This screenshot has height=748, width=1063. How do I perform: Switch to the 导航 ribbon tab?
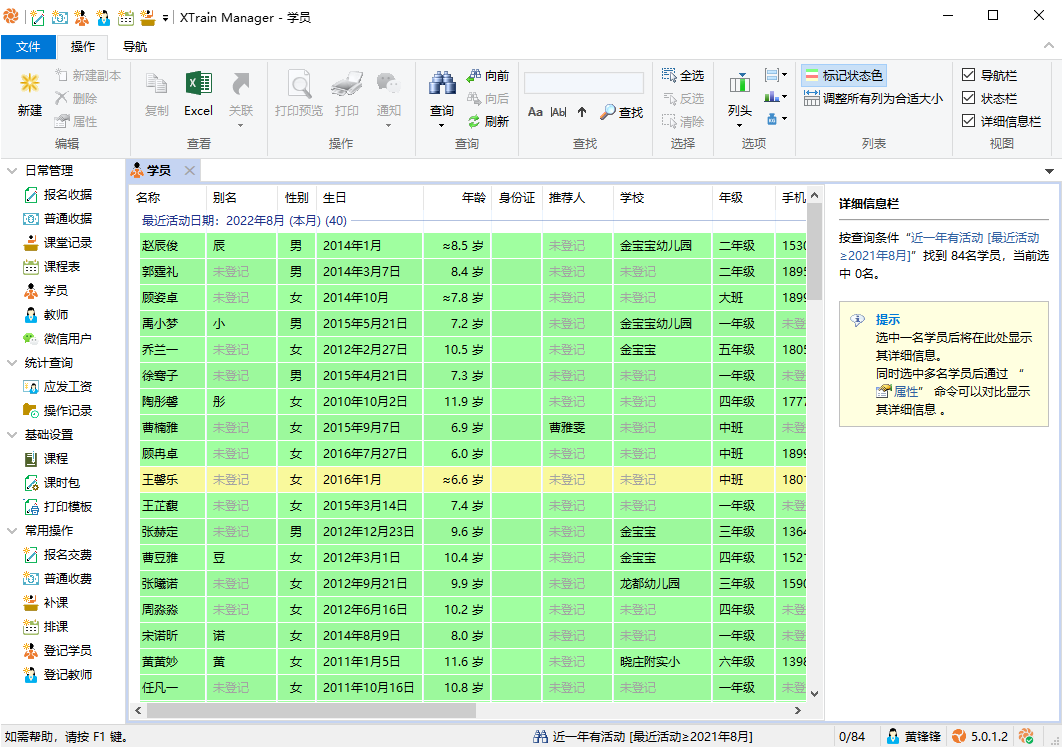[x=135, y=46]
